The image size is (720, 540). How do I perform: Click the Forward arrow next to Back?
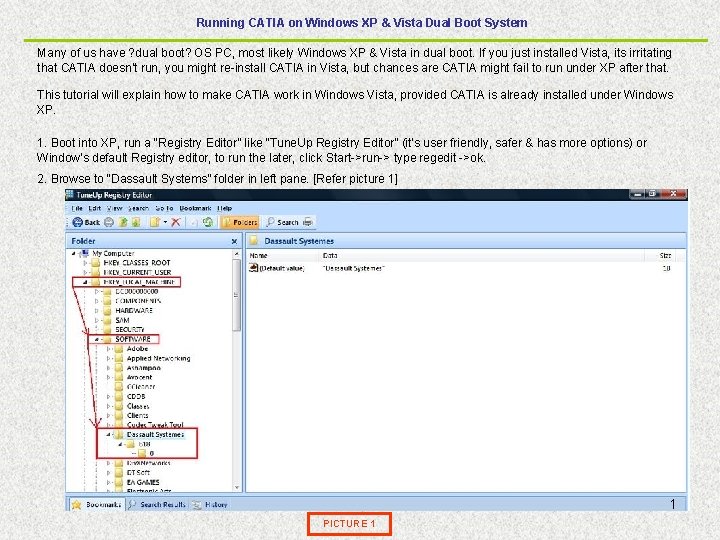tap(109, 222)
